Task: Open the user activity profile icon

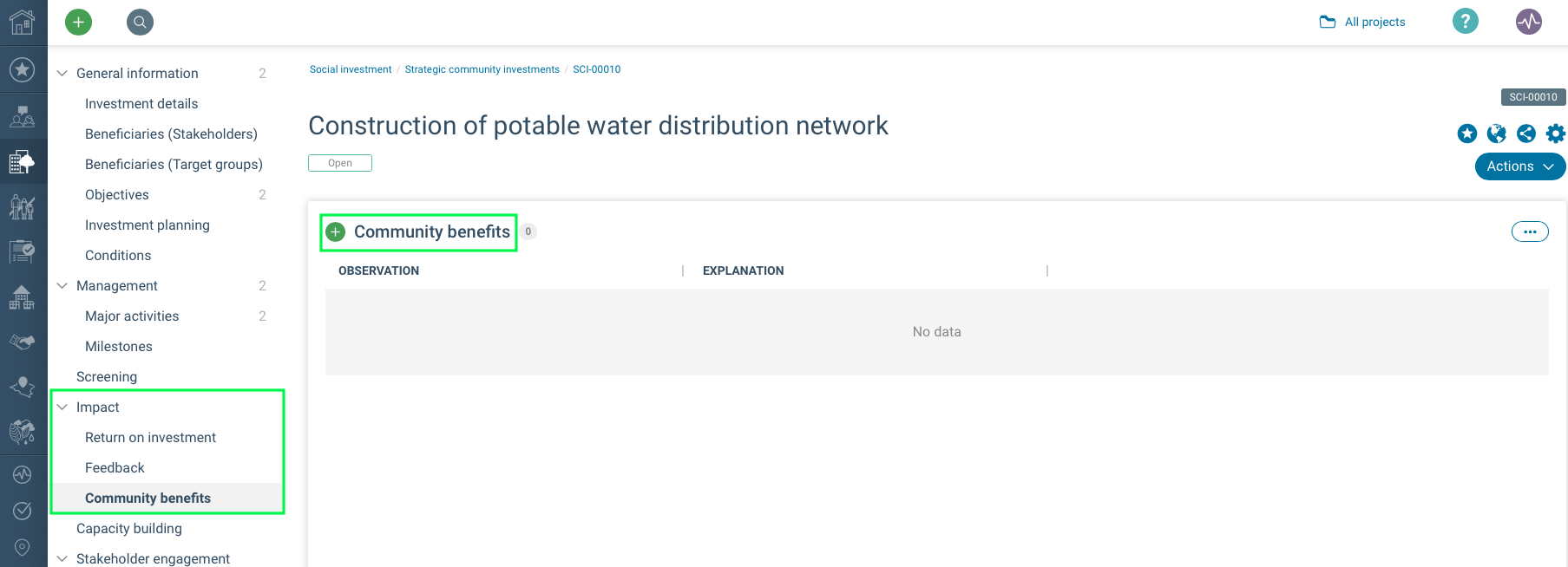Action: click(1528, 21)
